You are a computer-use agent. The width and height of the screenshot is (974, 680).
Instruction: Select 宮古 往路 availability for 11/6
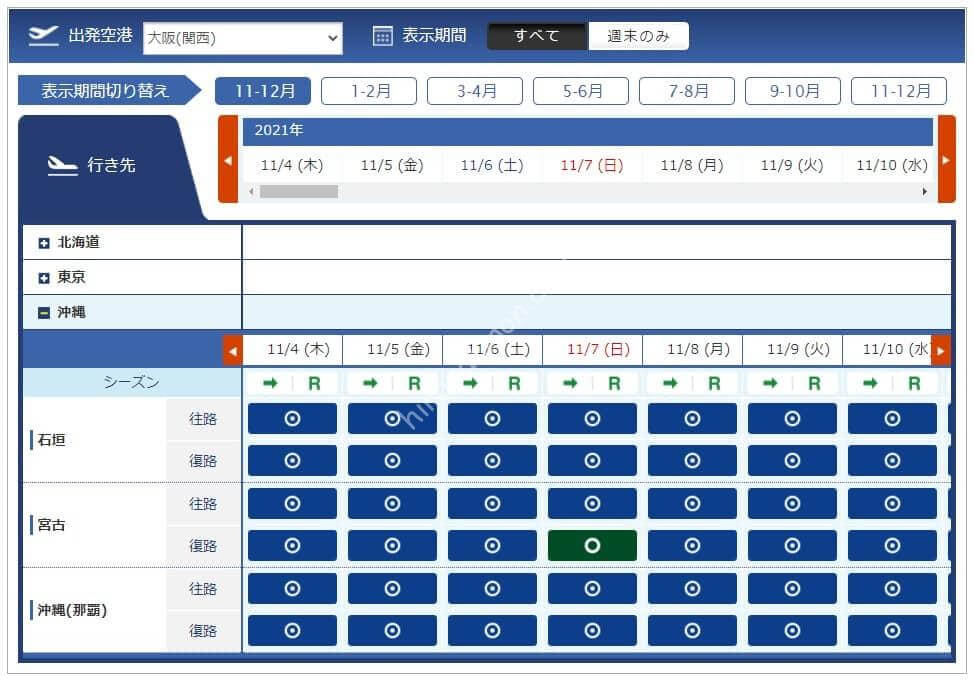492,503
